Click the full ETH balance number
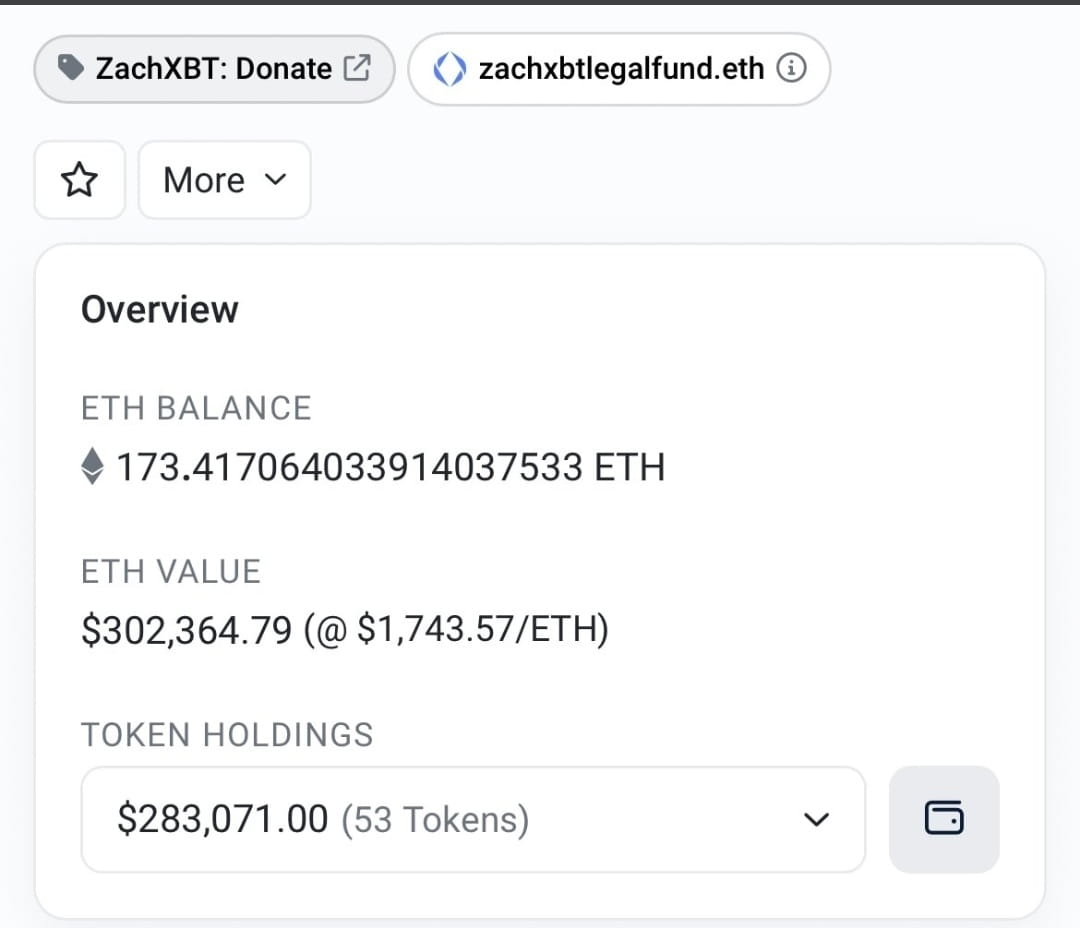The width and height of the screenshot is (1080, 928). (x=392, y=466)
